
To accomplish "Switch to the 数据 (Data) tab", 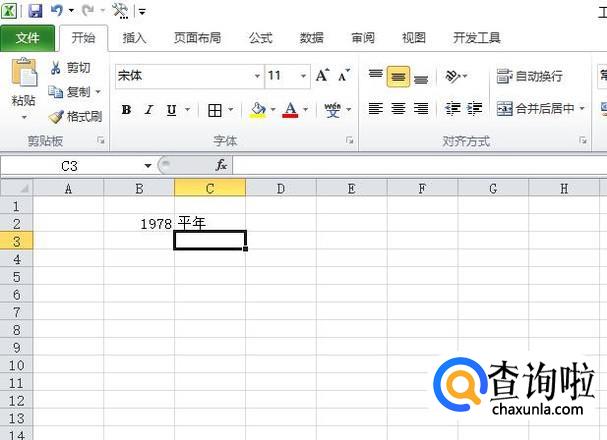I will click(x=312, y=38).
